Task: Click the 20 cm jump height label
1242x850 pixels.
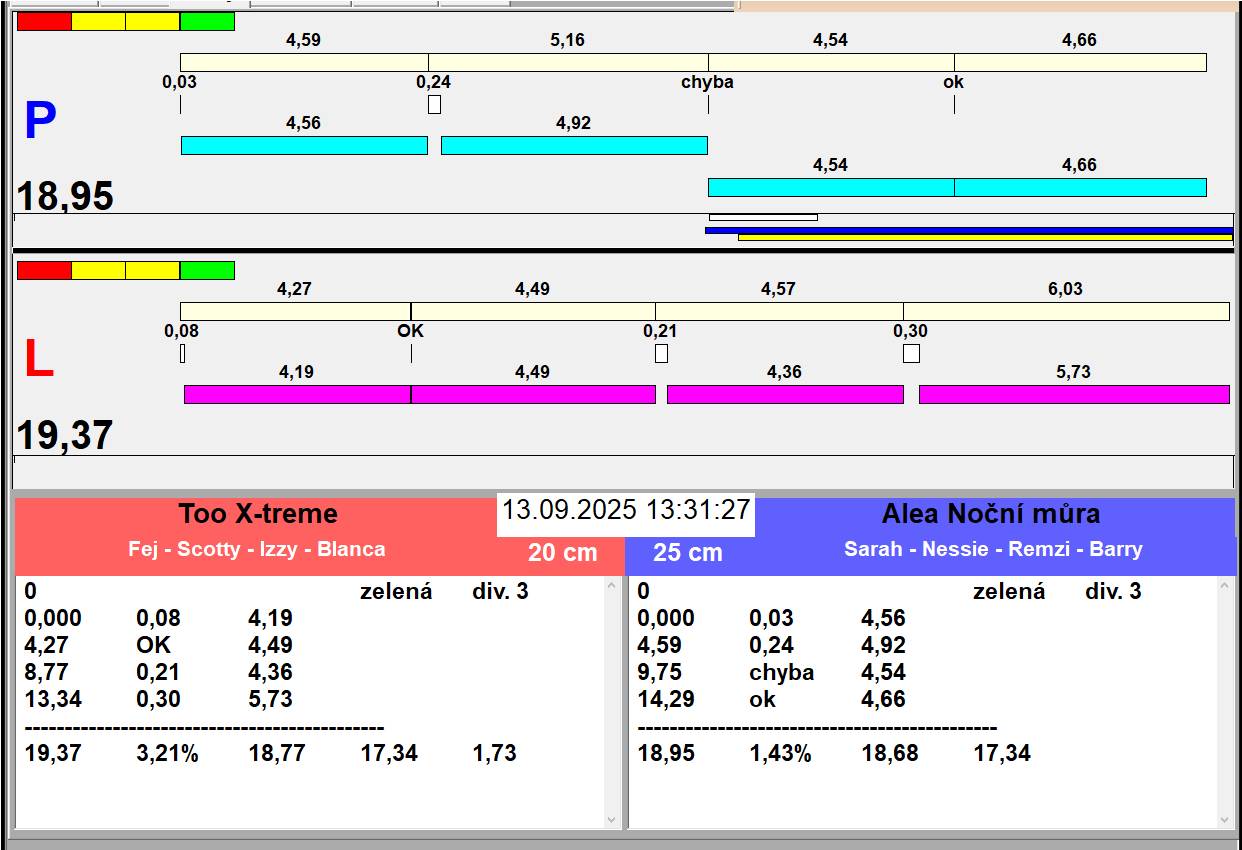Action: point(562,552)
